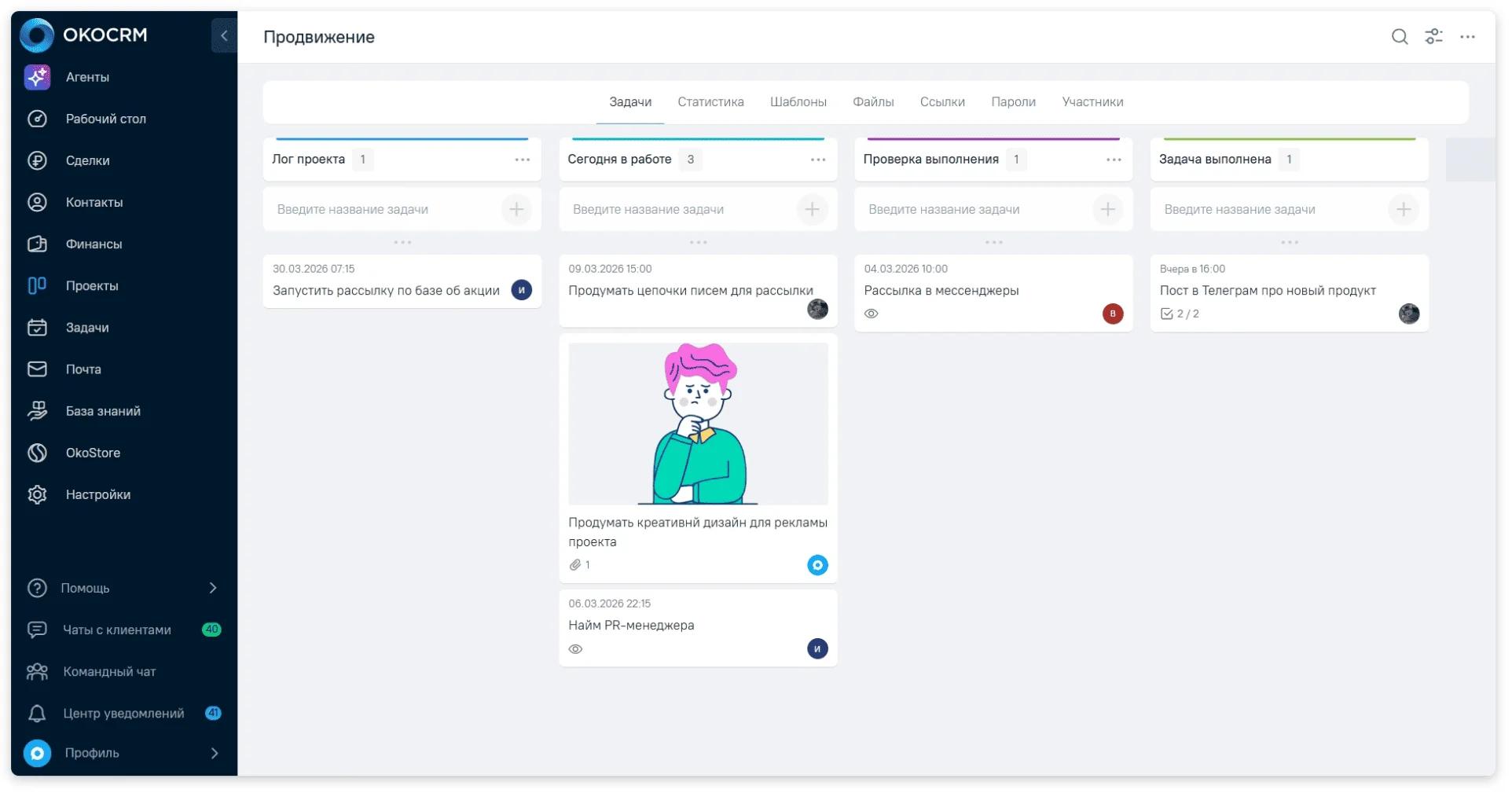Switch to the Статистика tab
This screenshot has width=1512, height=793.
(710, 102)
